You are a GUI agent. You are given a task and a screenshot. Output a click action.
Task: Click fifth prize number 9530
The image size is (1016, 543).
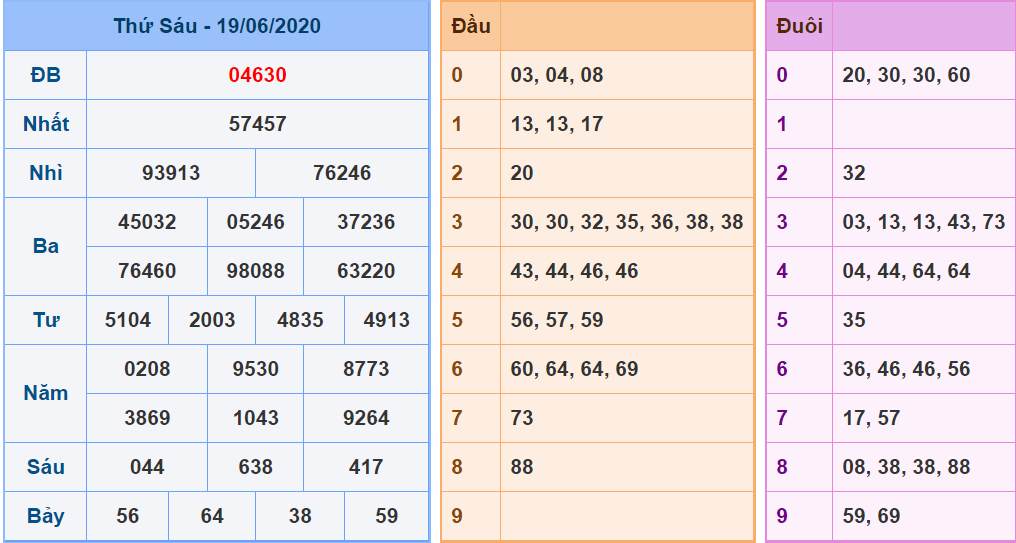tap(255, 369)
